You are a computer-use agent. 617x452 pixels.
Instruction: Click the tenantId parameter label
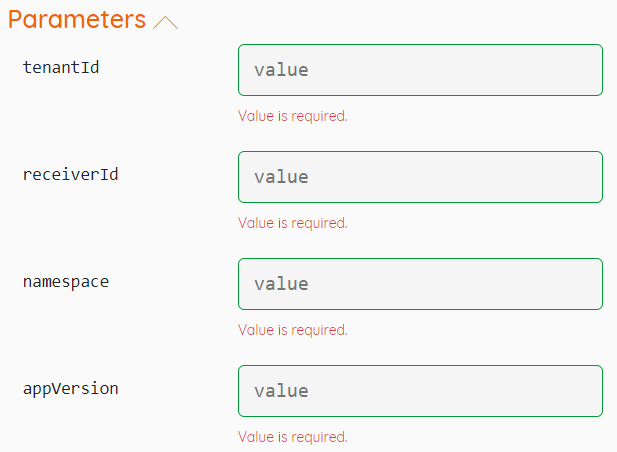click(61, 68)
